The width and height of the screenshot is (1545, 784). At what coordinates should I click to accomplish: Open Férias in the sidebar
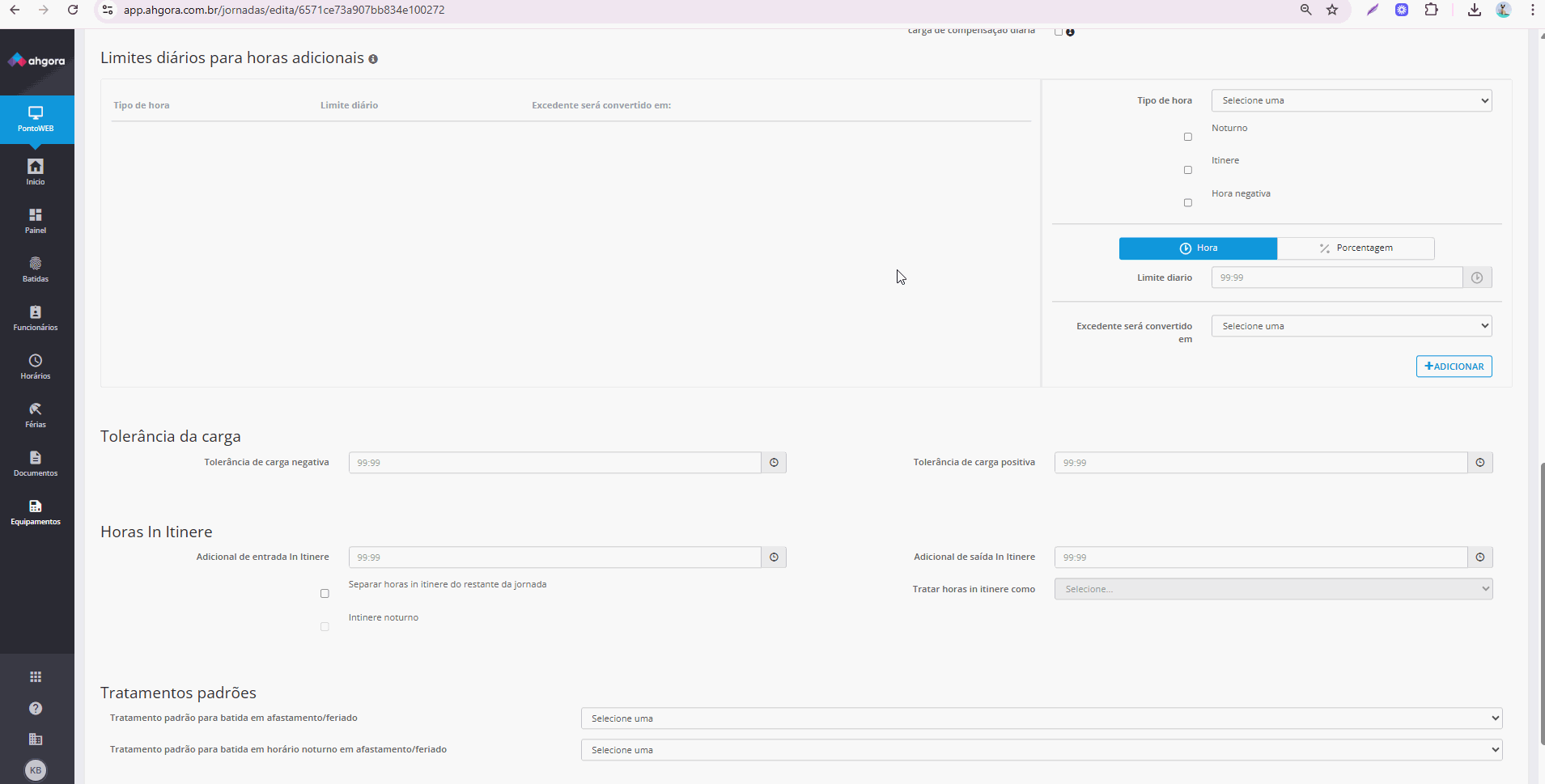click(36, 414)
